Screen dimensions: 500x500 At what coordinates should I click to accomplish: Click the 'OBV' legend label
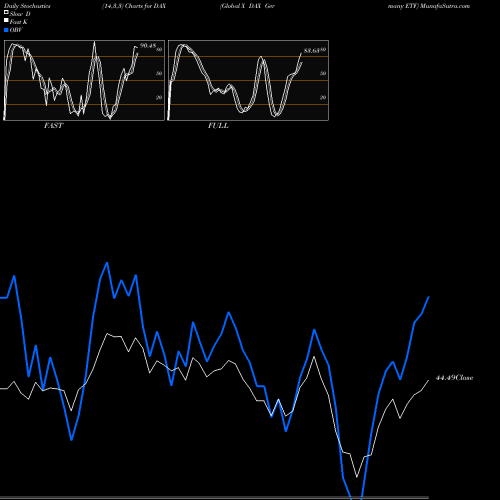16,30
